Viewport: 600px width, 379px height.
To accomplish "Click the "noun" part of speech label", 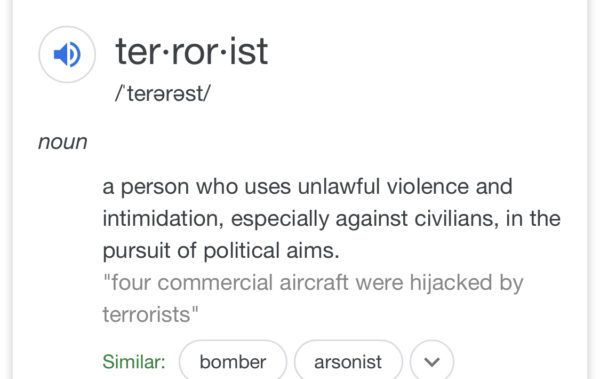I will (63, 142).
